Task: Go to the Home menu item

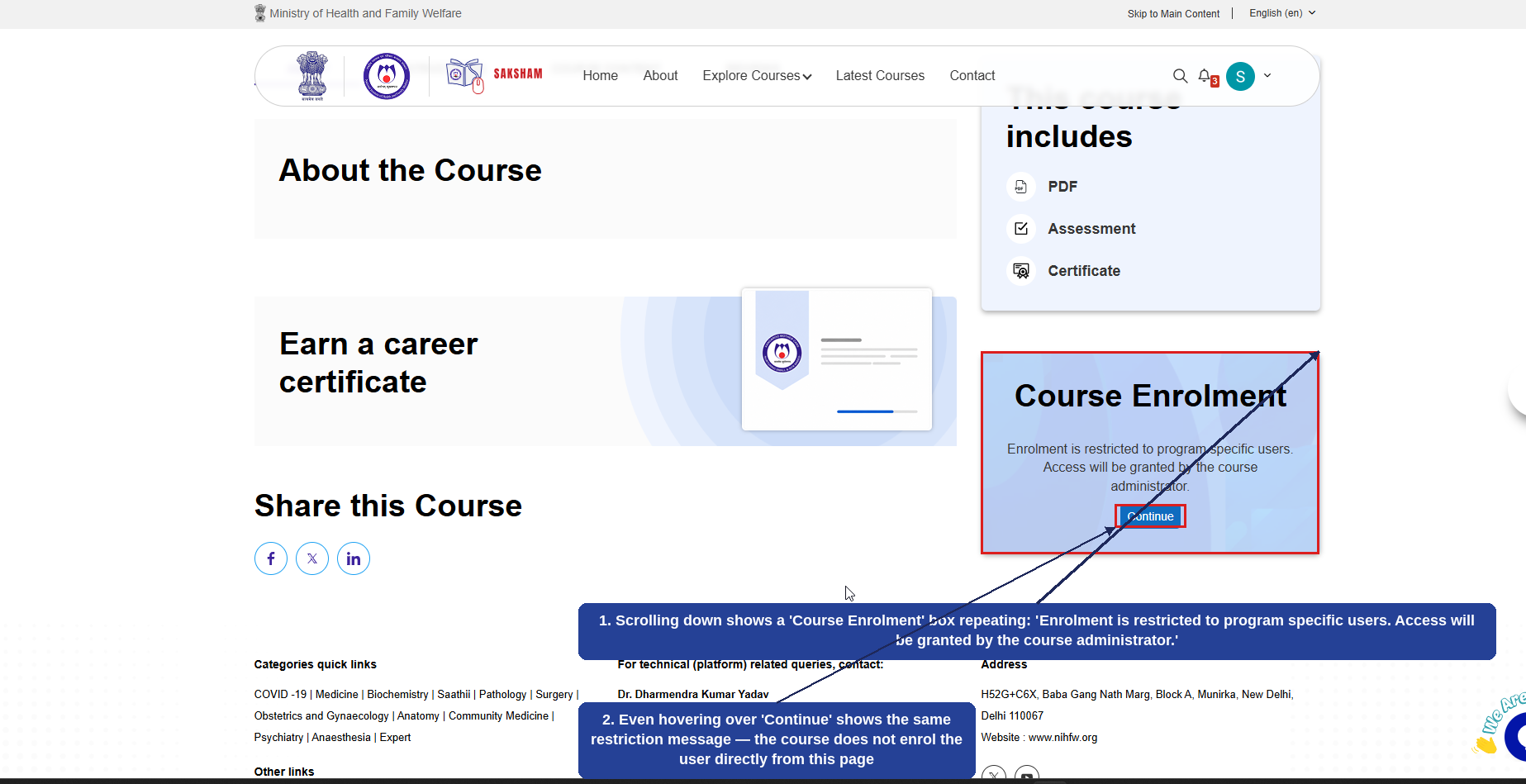Action: point(600,76)
